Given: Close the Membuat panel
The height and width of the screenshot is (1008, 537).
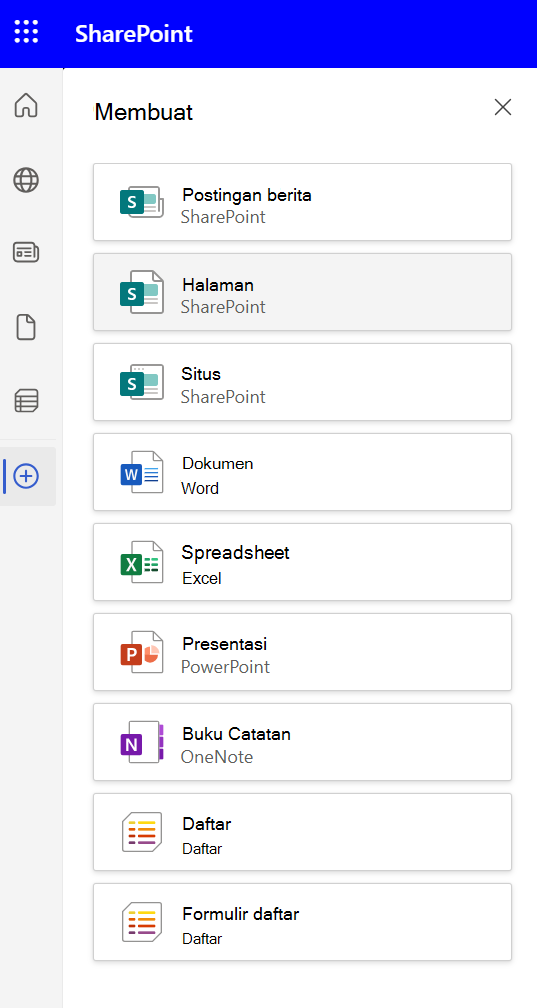Looking at the screenshot, I should 503,107.
